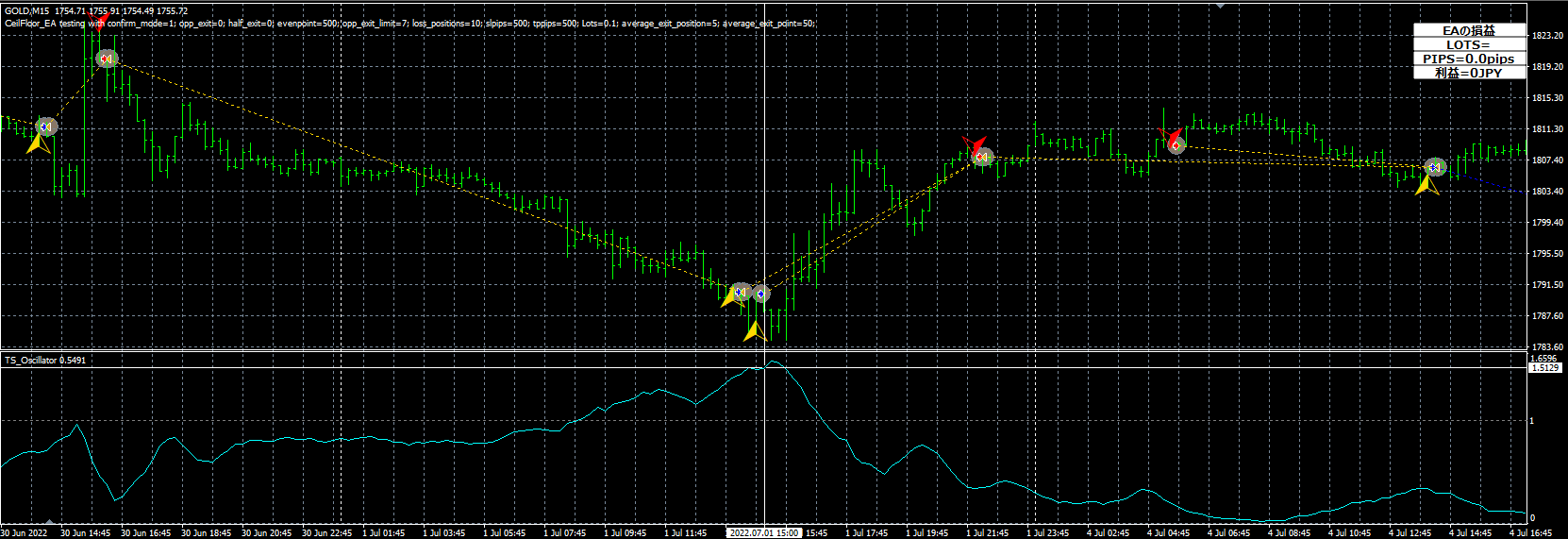This screenshot has width=1568, height=539.
Task: Click the 1783.60 price scale label
Action: (x=1547, y=347)
